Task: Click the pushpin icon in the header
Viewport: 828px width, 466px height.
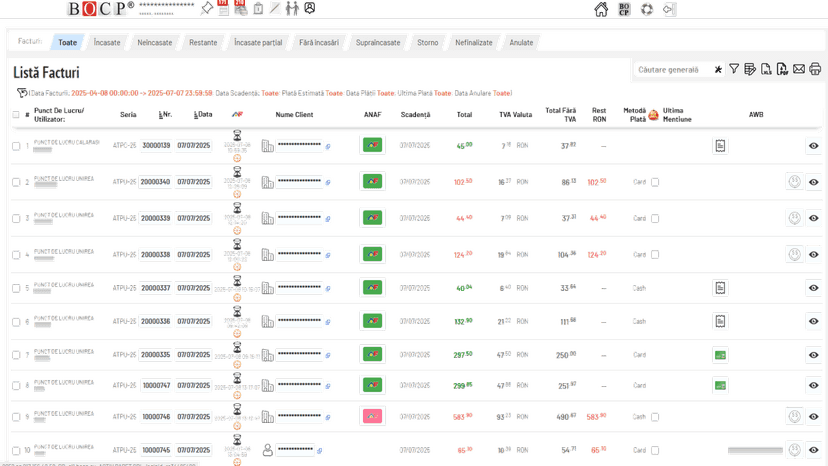Action: 207,8
